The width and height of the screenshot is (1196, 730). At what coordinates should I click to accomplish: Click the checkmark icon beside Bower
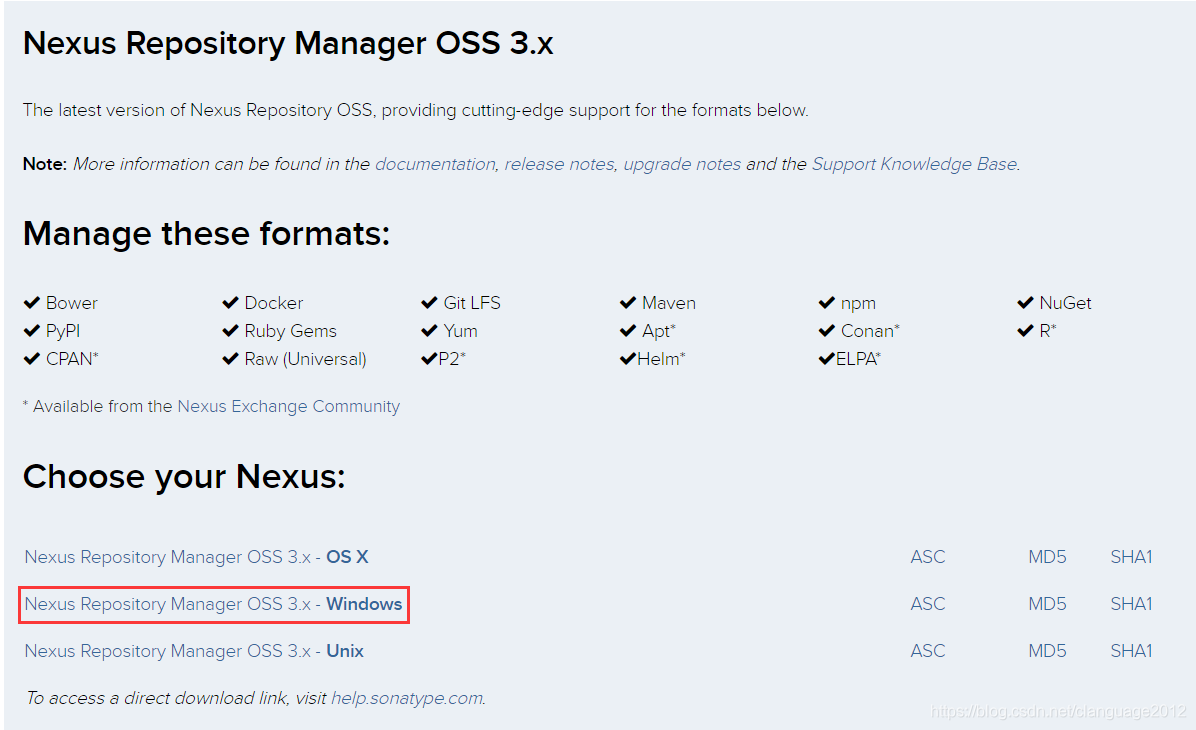coord(29,302)
